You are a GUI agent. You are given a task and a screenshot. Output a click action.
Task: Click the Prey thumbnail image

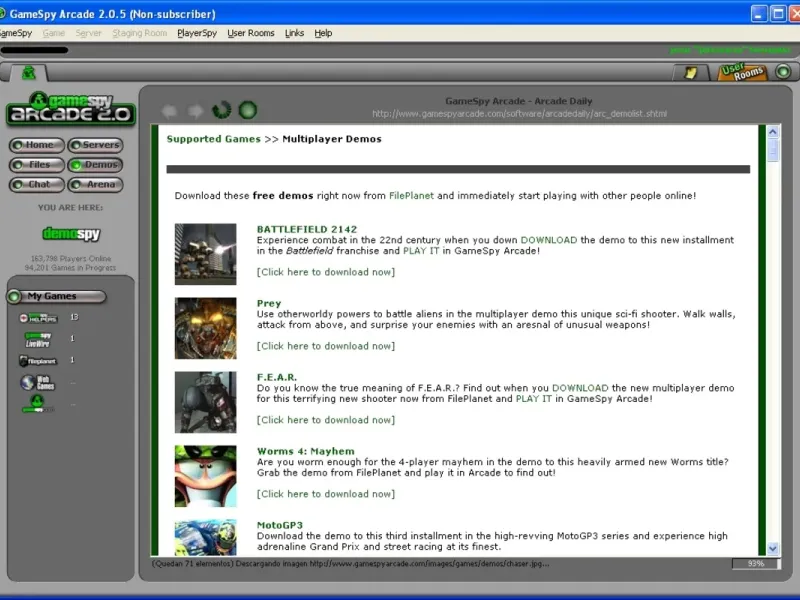[x=206, y=328]
